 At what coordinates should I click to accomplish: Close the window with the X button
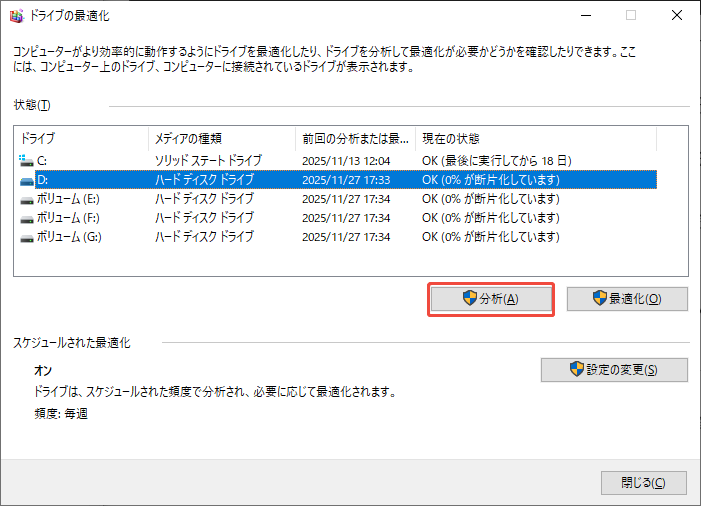(677, 16)
